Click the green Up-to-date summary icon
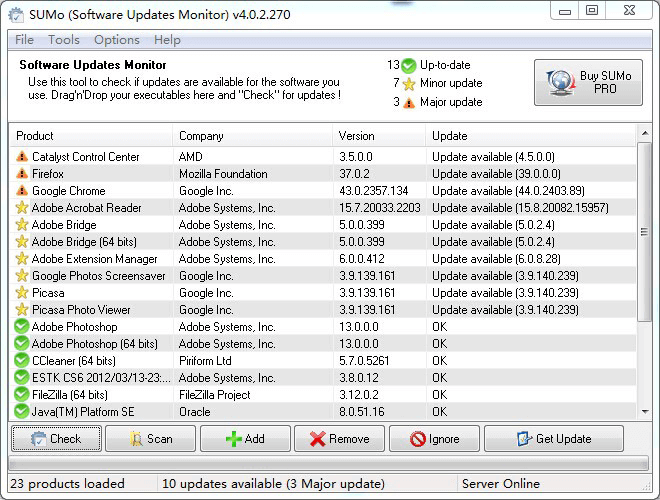 [408, 65]
